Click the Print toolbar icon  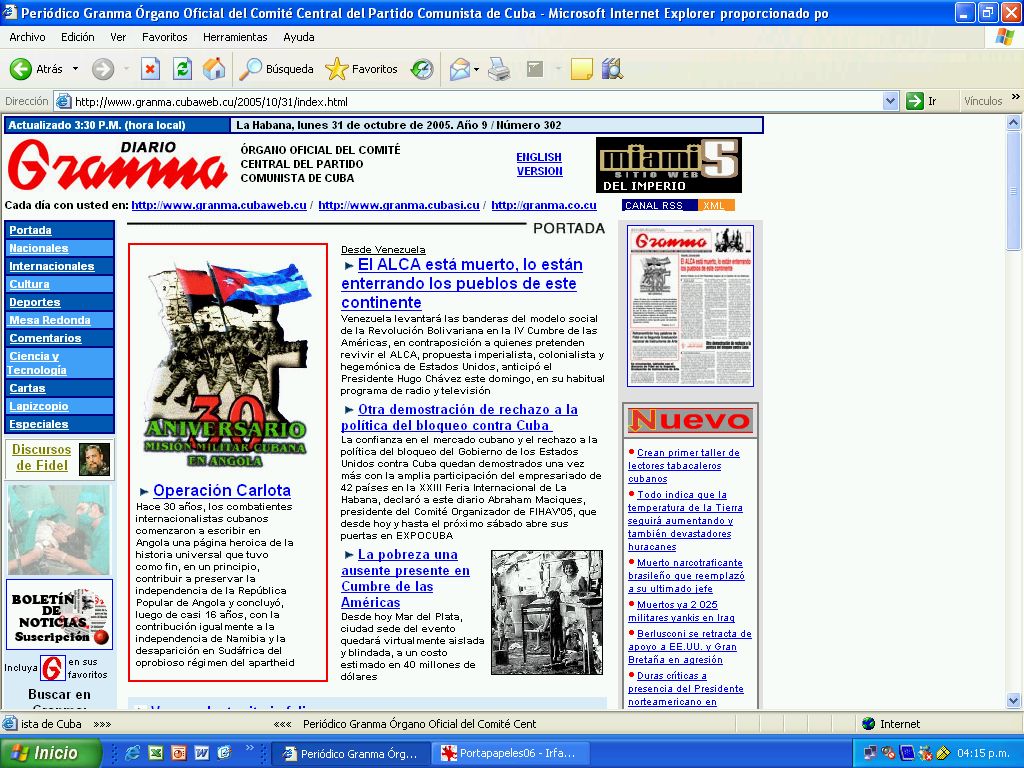click(499, 69)
